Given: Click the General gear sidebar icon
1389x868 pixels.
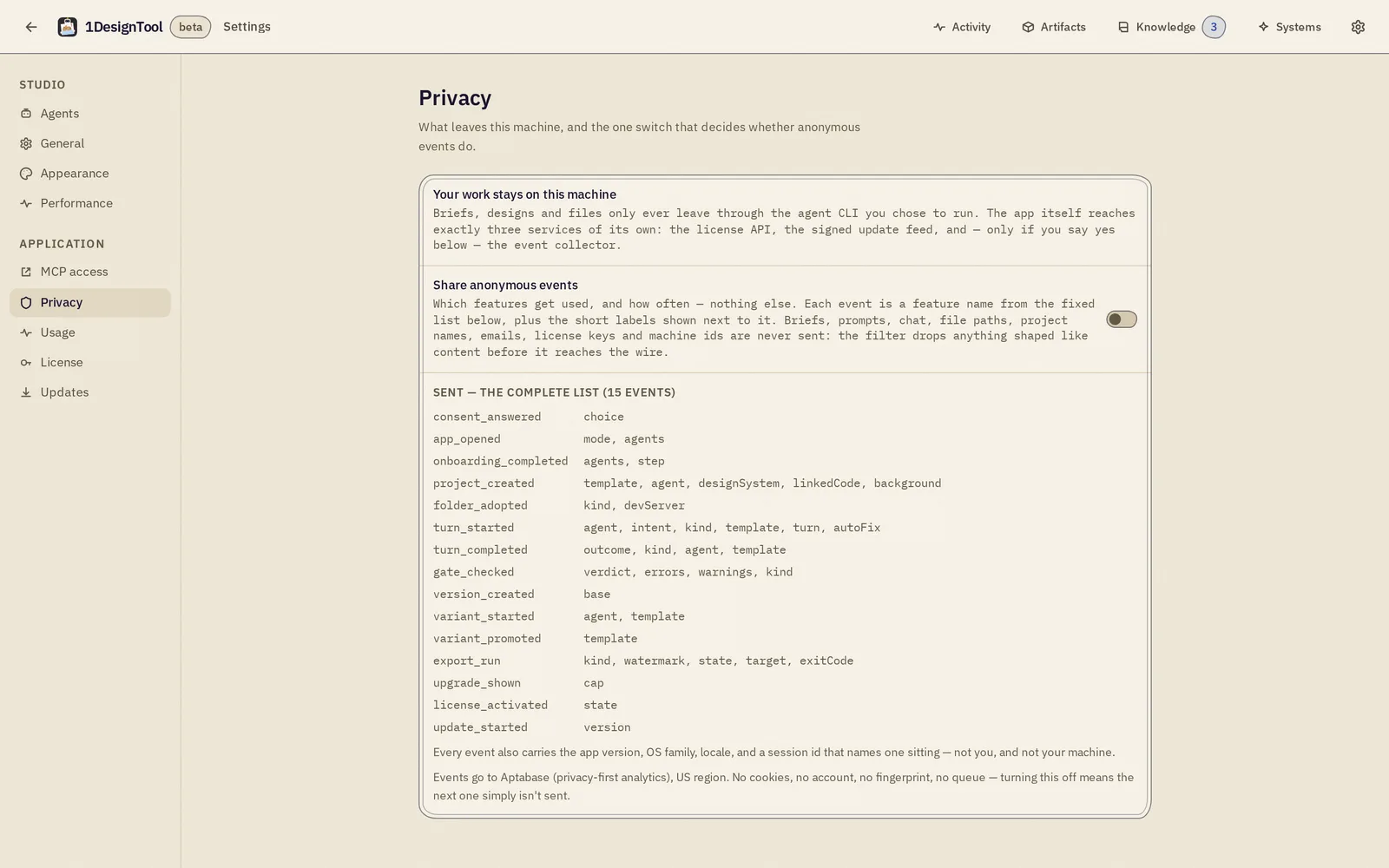Looking at the screenshot, I should [x=26, y=143].
